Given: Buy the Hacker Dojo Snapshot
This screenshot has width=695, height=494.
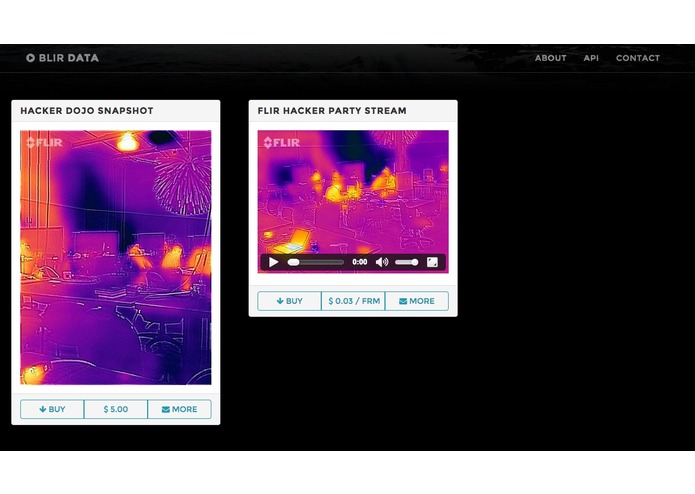Looking at the screenshot, I should (x=52, y=409).
